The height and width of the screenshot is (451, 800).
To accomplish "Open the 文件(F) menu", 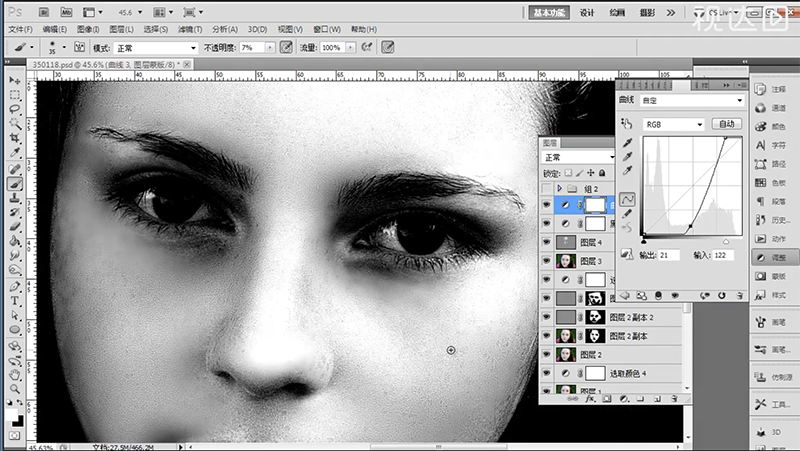I will point(20,30).
